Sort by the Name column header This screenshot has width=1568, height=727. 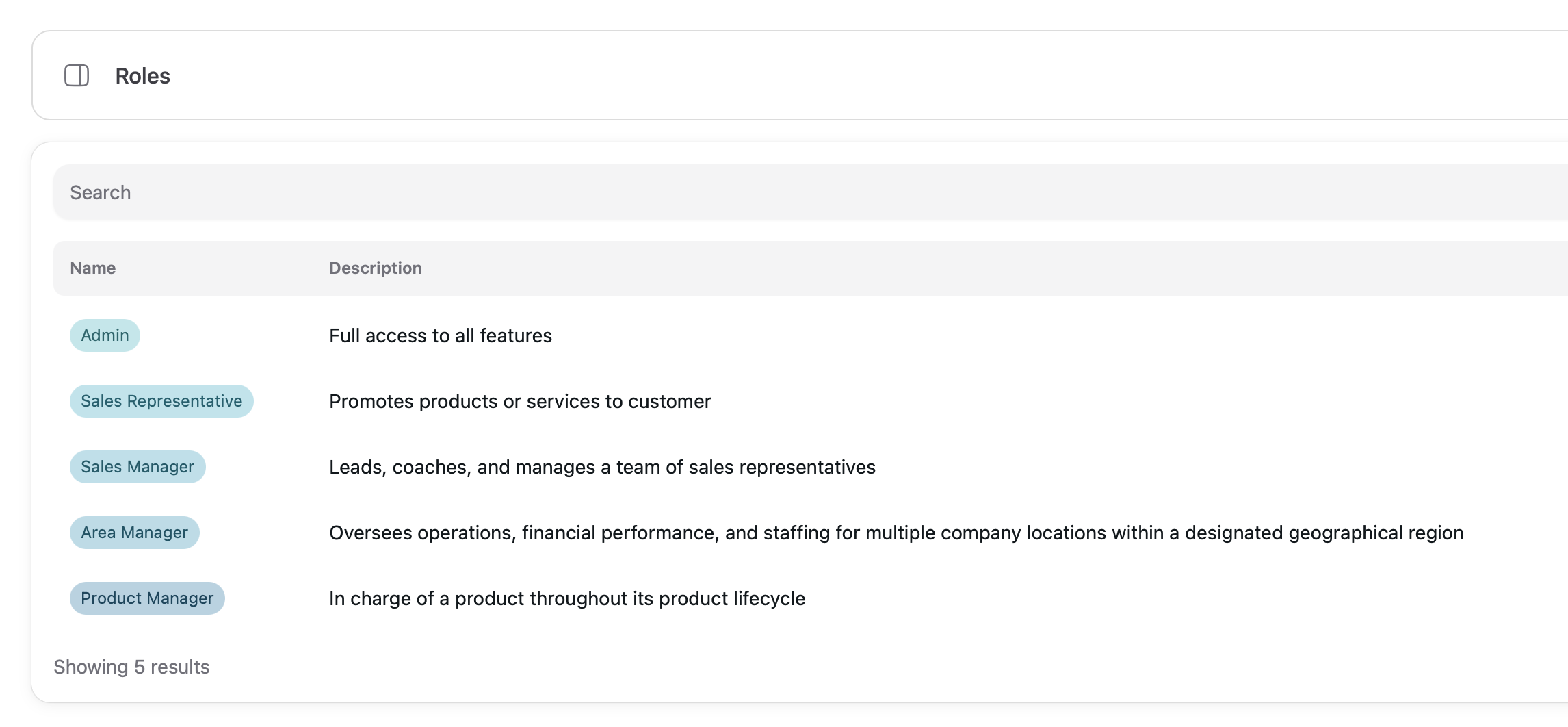click(x=93, y=268)
